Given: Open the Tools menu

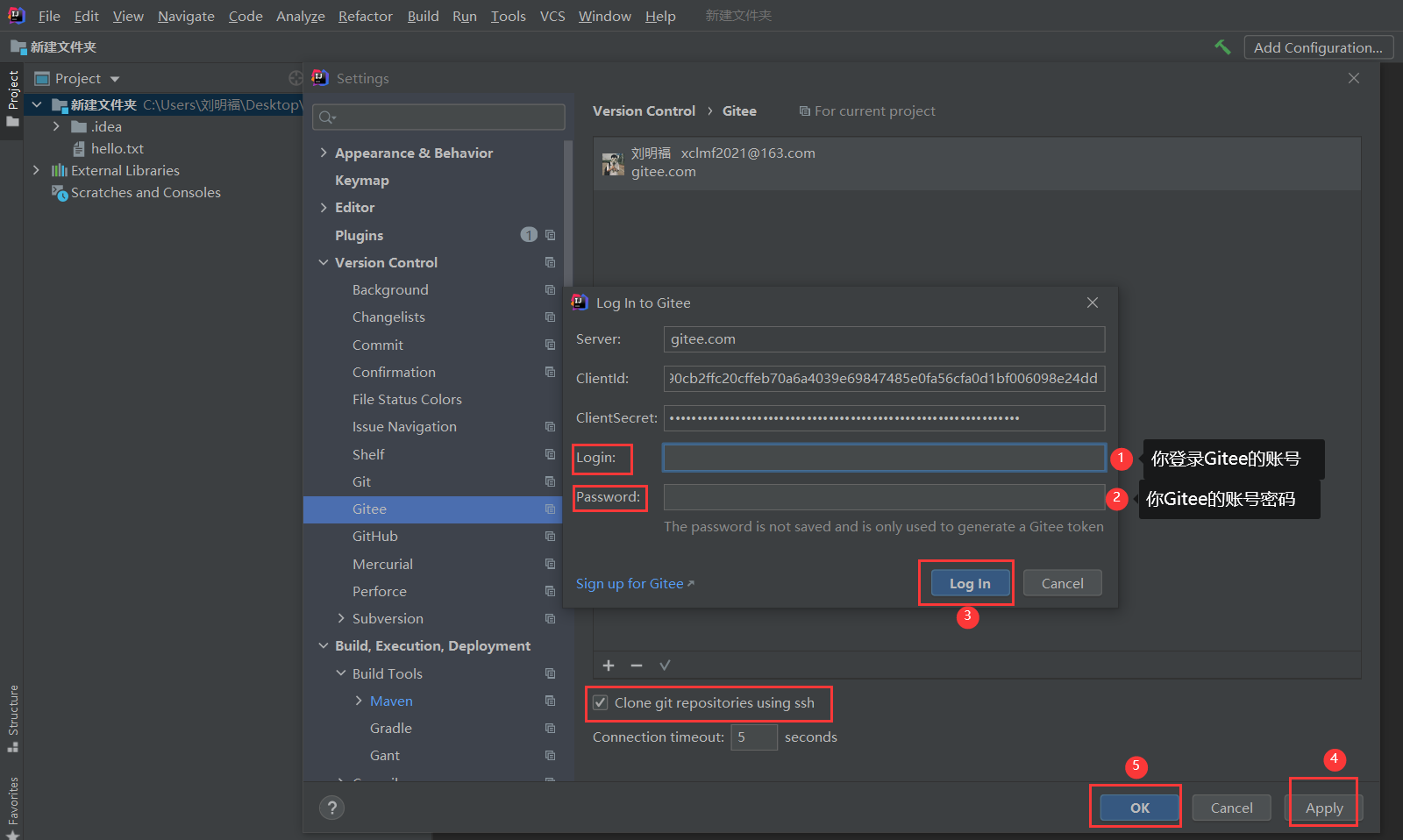Looking at the screenshot, I should 509,16.
